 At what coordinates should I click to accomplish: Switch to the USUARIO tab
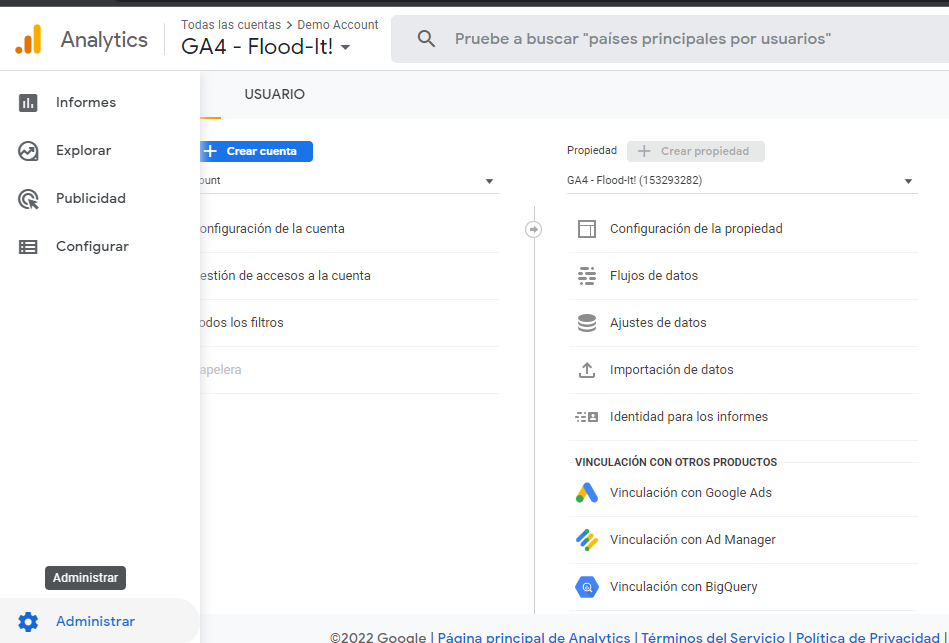coord(274,94)
